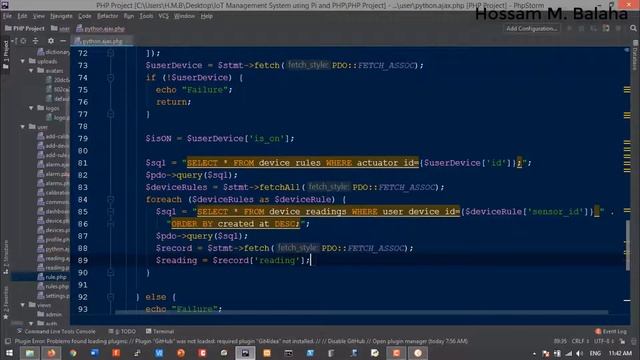Select the dashboard file in project tree
Screen dimensions: 640x360
pos(53,211)
